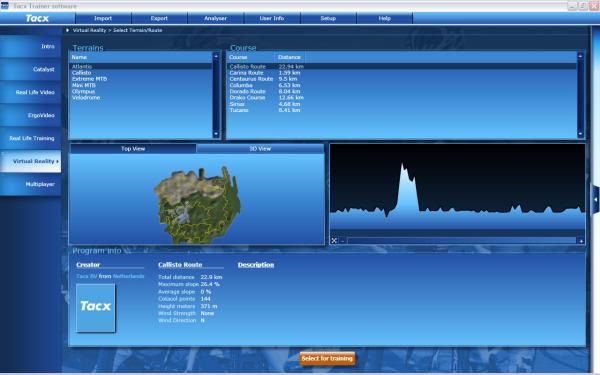Open the Setup menu
The height and width of the screenshot is (375, 600).
(328, 18)
